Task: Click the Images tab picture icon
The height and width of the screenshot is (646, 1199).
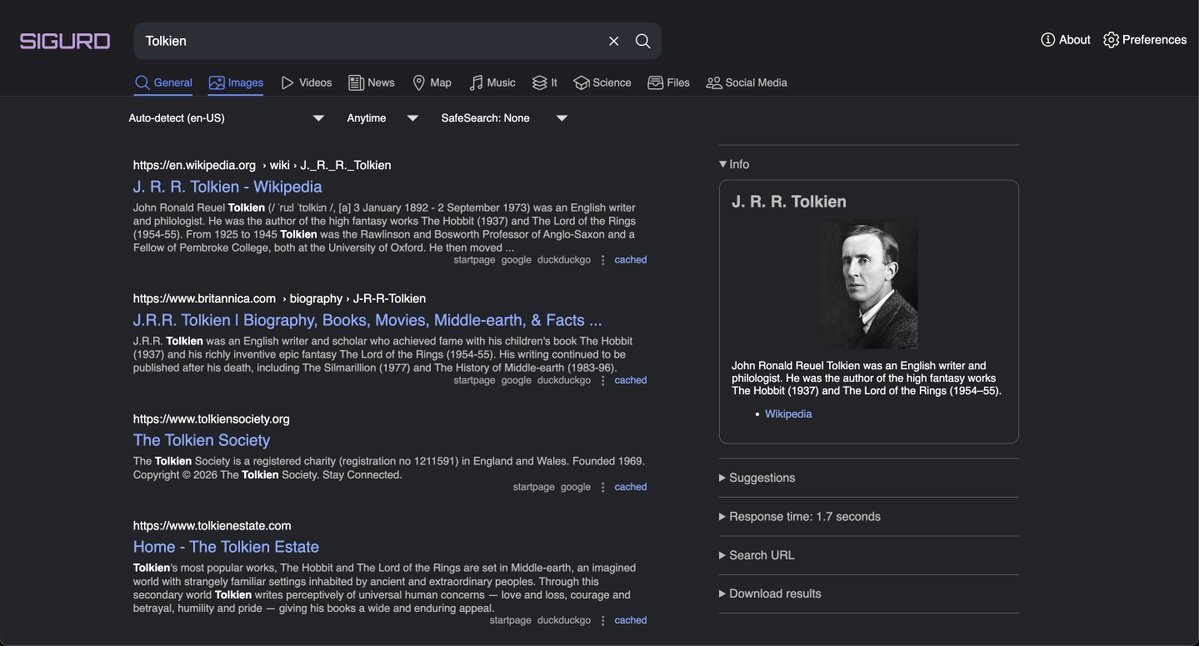Action: tap(216, 83)
